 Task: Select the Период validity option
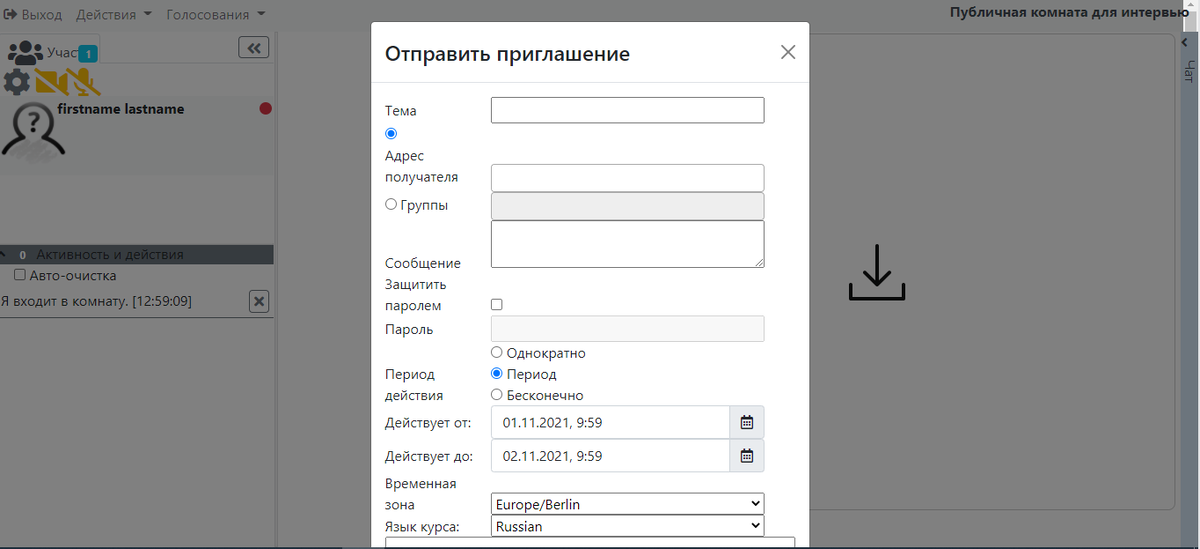click(497, 374)
